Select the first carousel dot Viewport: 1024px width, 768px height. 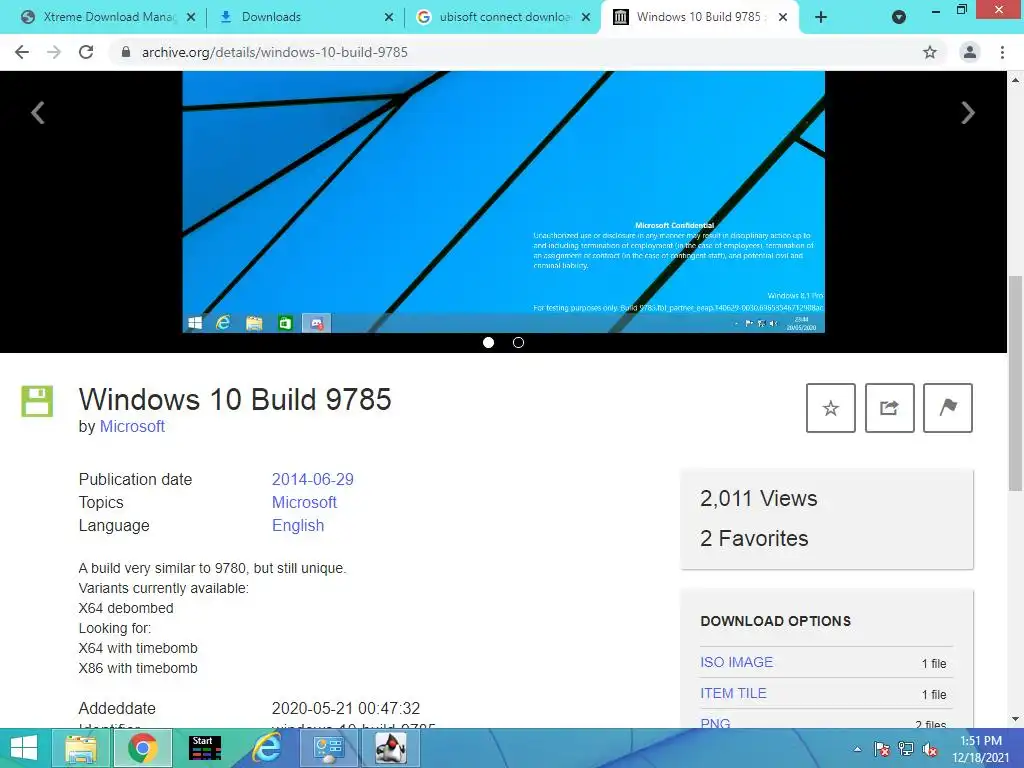[488, 342]
